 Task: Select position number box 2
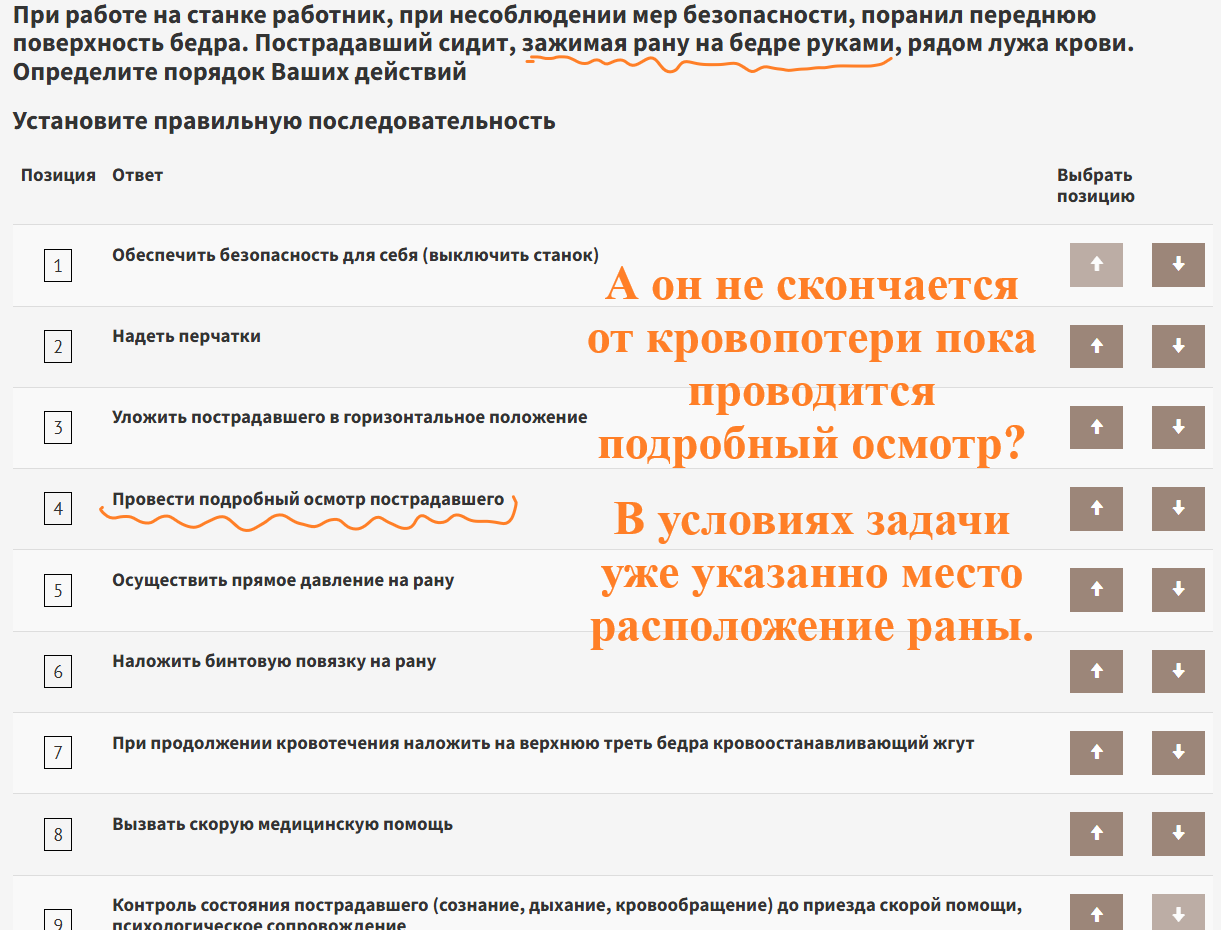click(58, 347)
